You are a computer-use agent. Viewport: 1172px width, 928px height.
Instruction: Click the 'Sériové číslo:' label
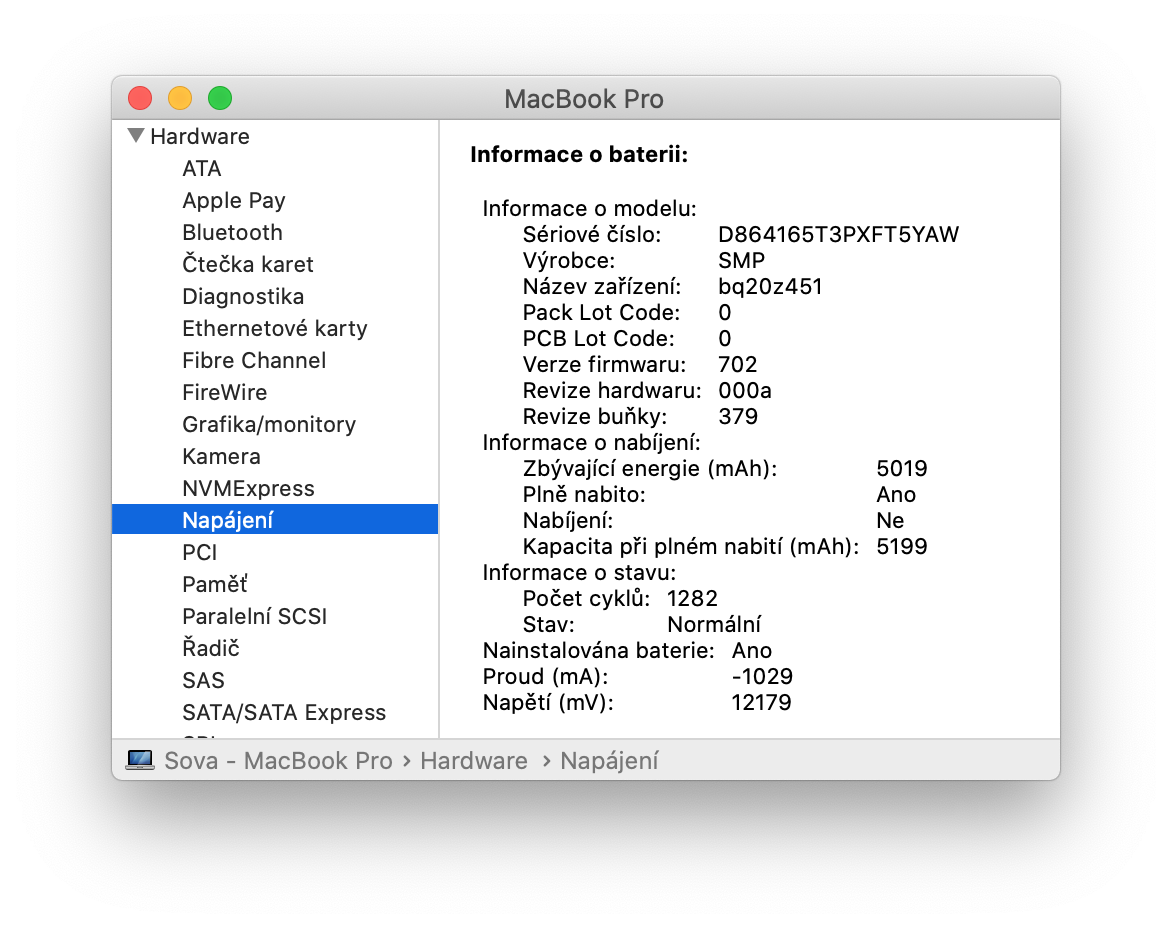pyautogui.click(x=592, y=235)
